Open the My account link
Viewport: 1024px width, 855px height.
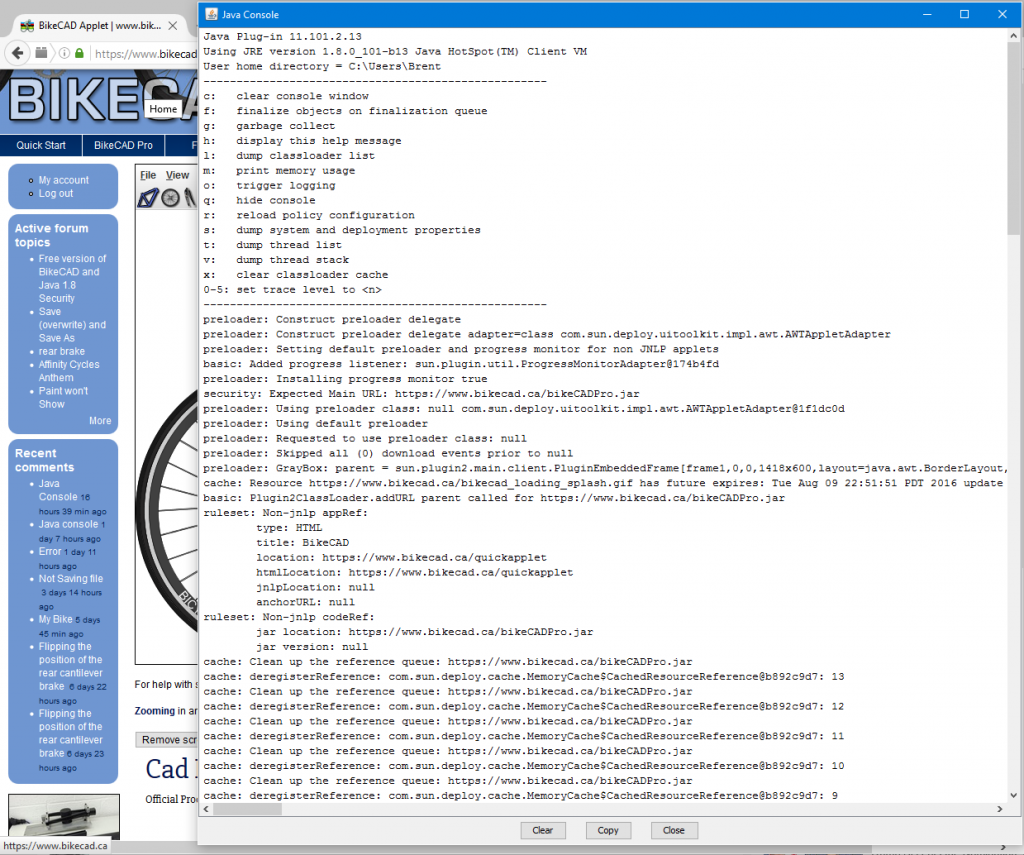pyautogui.click(x=64, y=180)
